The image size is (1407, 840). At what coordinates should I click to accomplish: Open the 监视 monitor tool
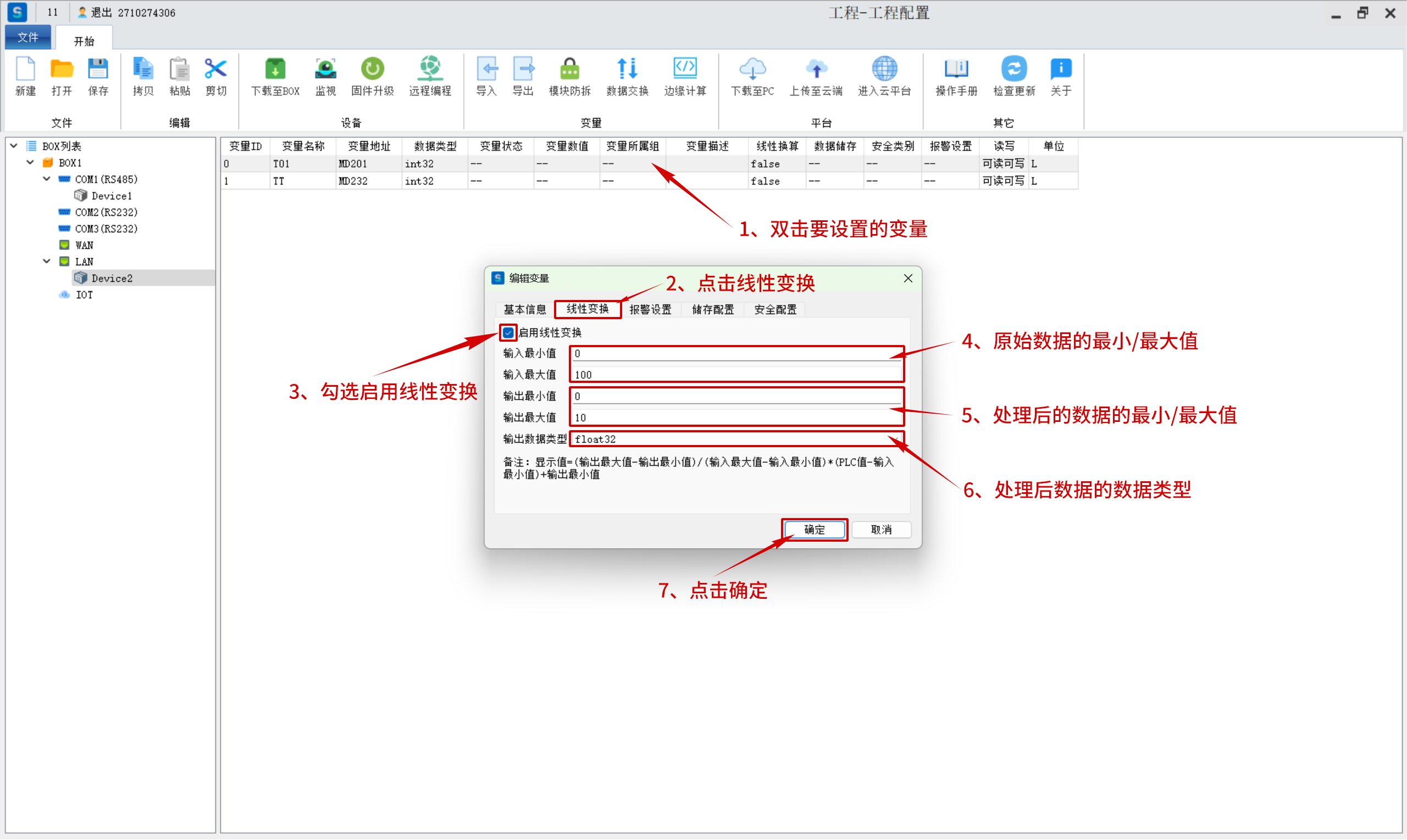[325, 70]
